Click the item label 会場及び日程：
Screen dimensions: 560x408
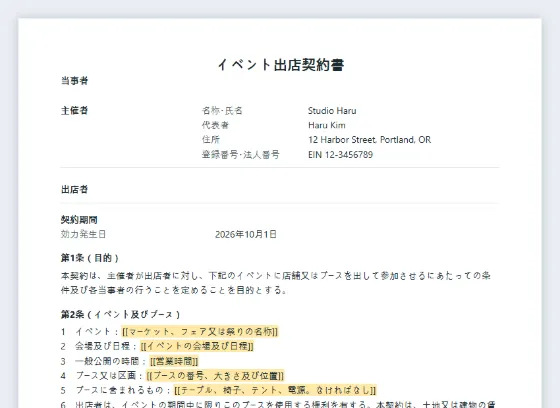(106, 346)
